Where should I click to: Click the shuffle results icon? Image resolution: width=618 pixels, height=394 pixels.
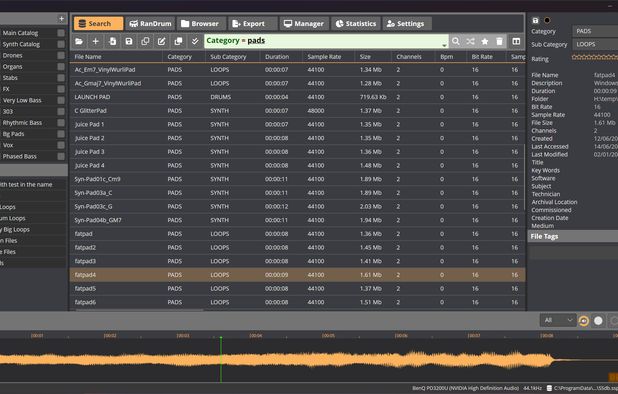click(470, 41)
